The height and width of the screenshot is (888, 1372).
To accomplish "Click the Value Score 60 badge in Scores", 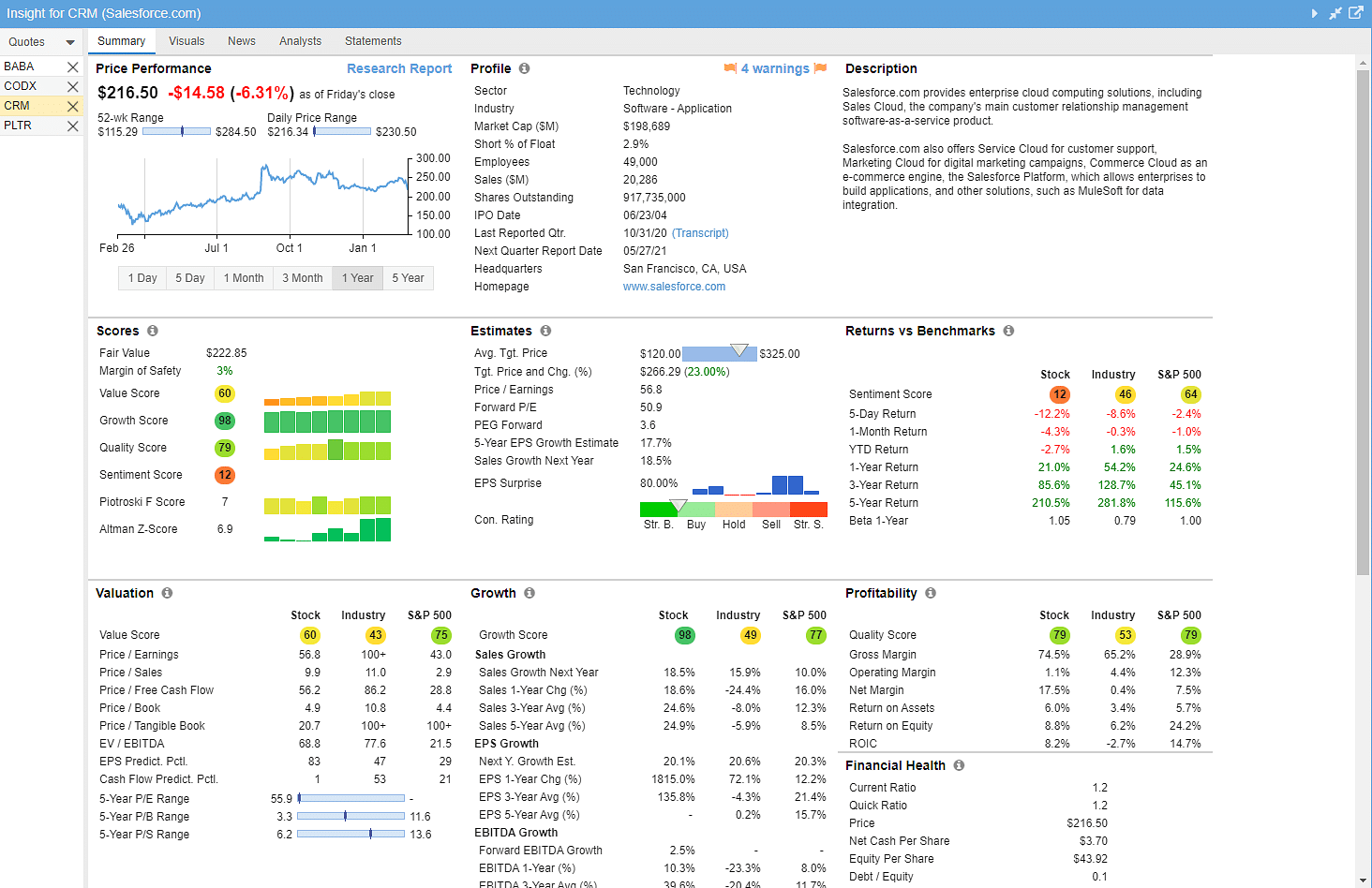I will pos(225,394).
